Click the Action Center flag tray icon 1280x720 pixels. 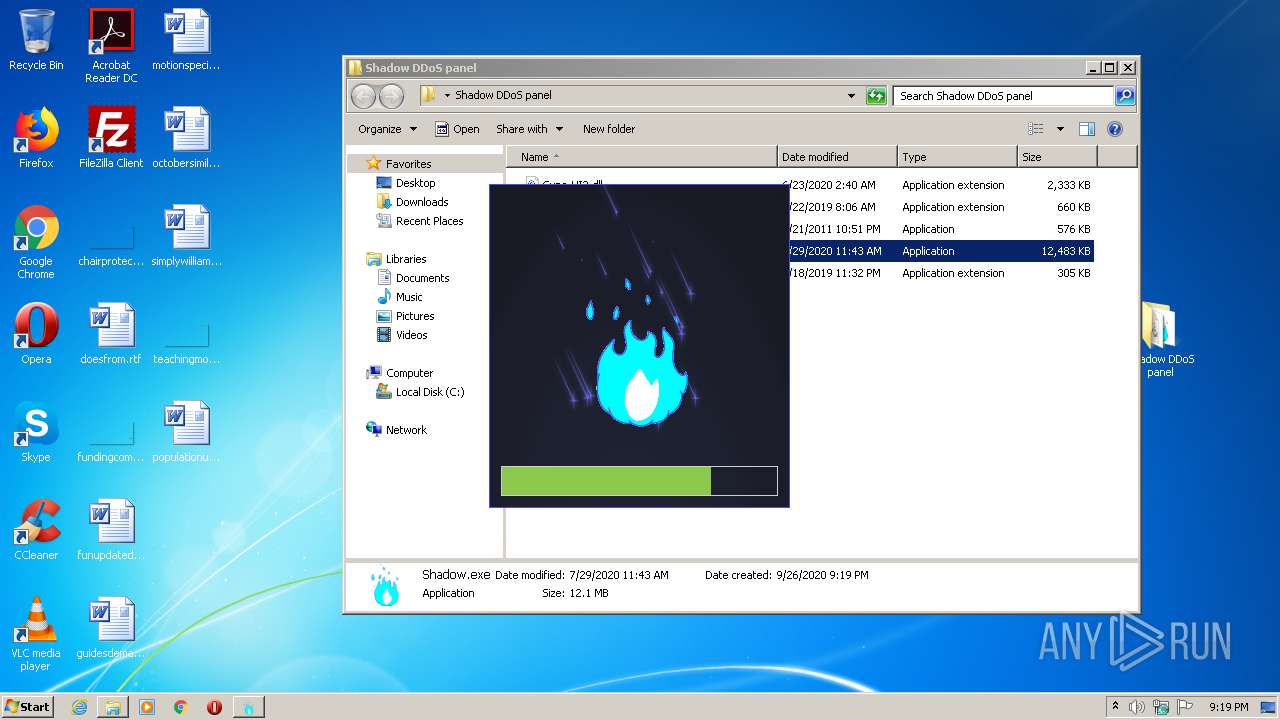point(1186,707)
